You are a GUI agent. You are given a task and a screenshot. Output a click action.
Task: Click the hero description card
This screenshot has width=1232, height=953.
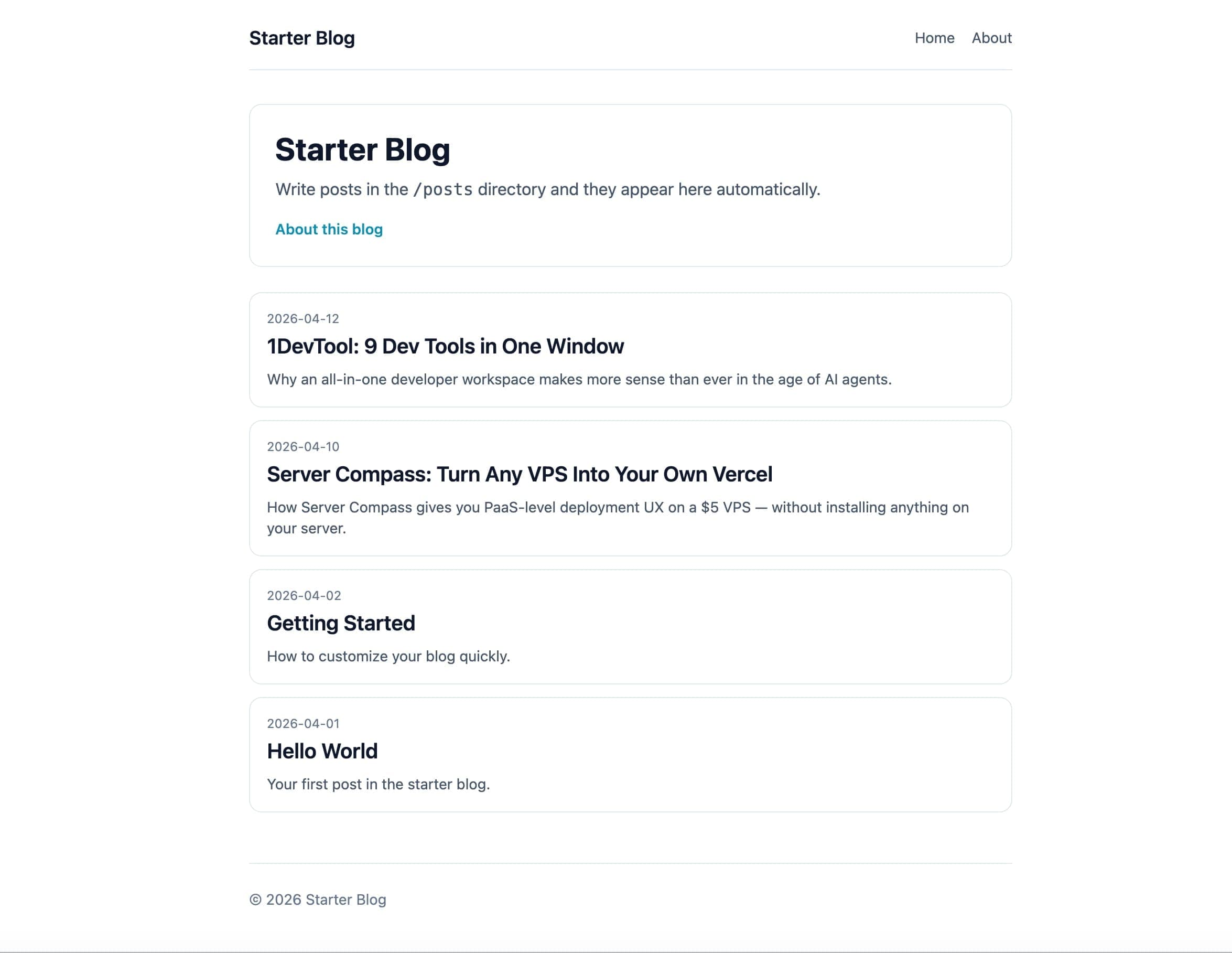point(630,185)
